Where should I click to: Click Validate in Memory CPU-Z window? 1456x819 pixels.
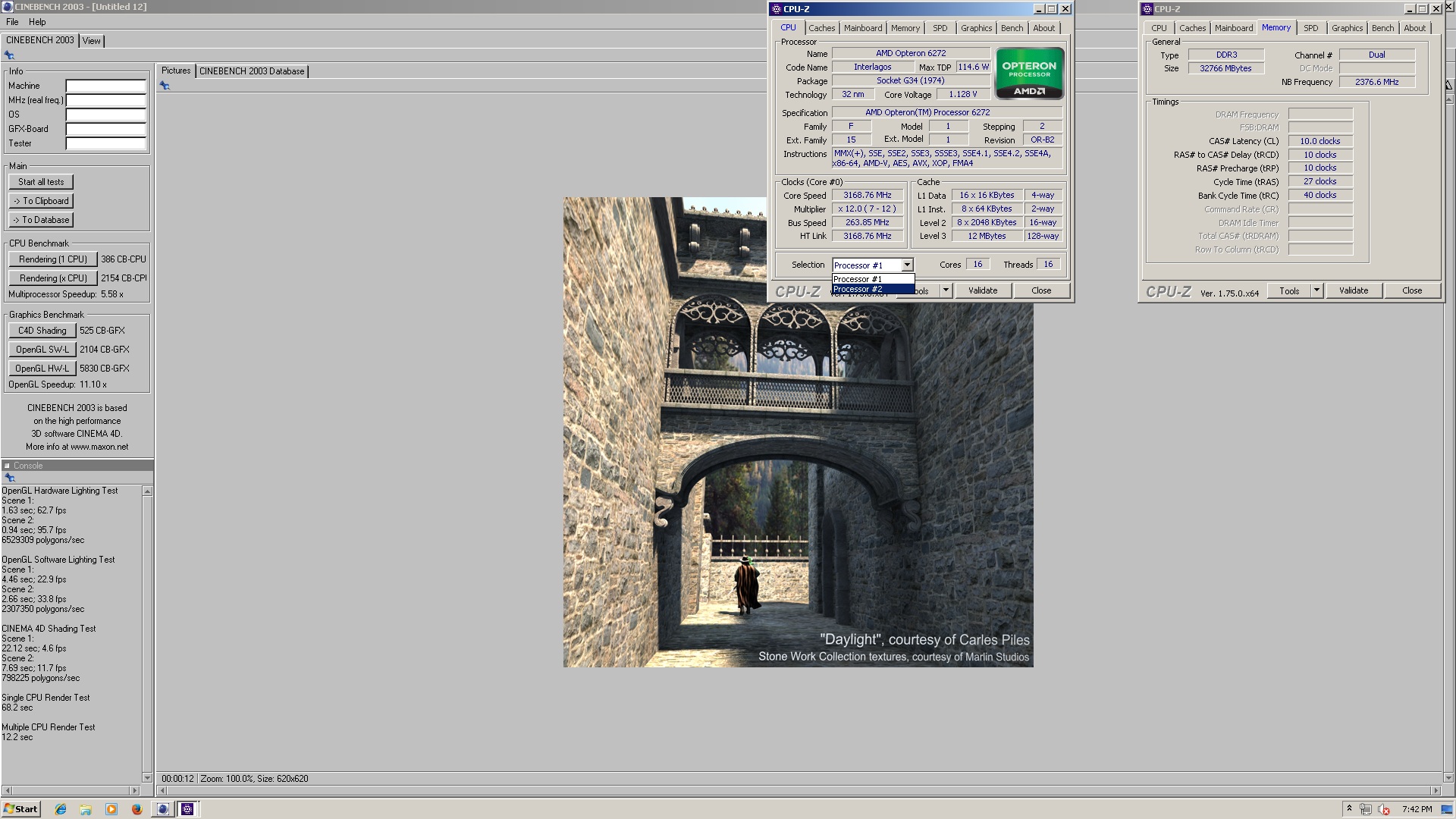(x=1354, y=290)
